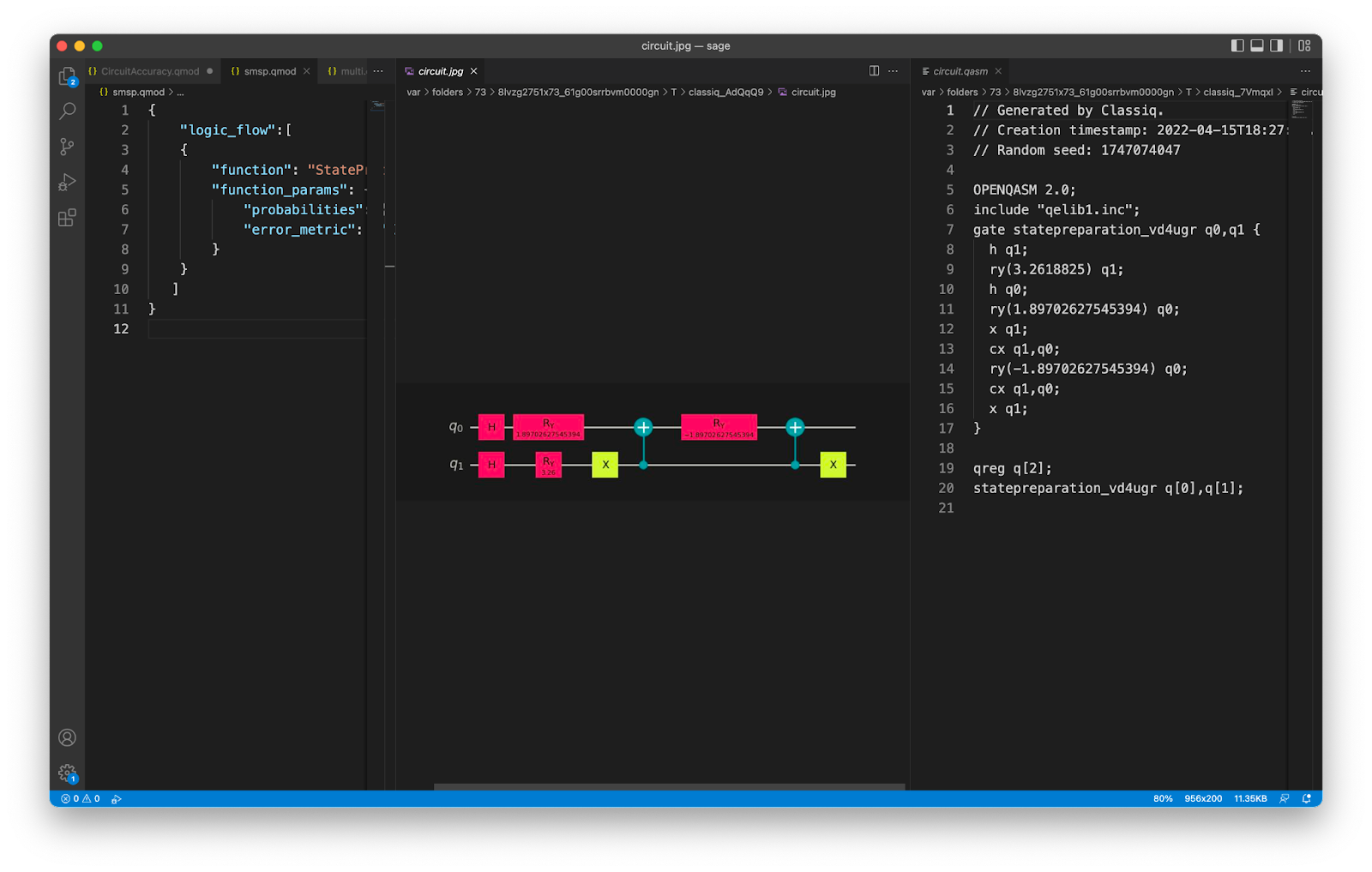Click the image preview horizontal scrollbar
Screen dimensions: 1372x872
pos(669,786)
